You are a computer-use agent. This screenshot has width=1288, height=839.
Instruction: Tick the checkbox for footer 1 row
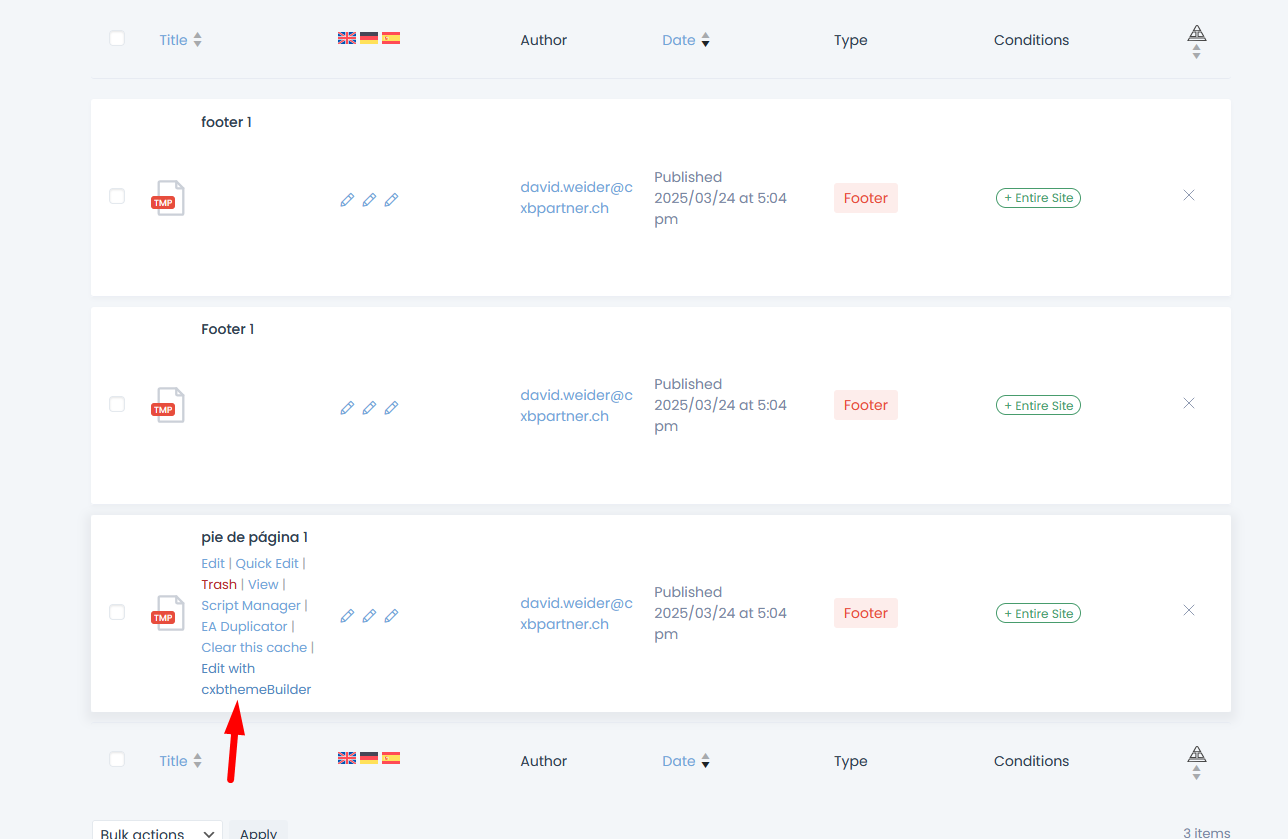coord(117,196)
